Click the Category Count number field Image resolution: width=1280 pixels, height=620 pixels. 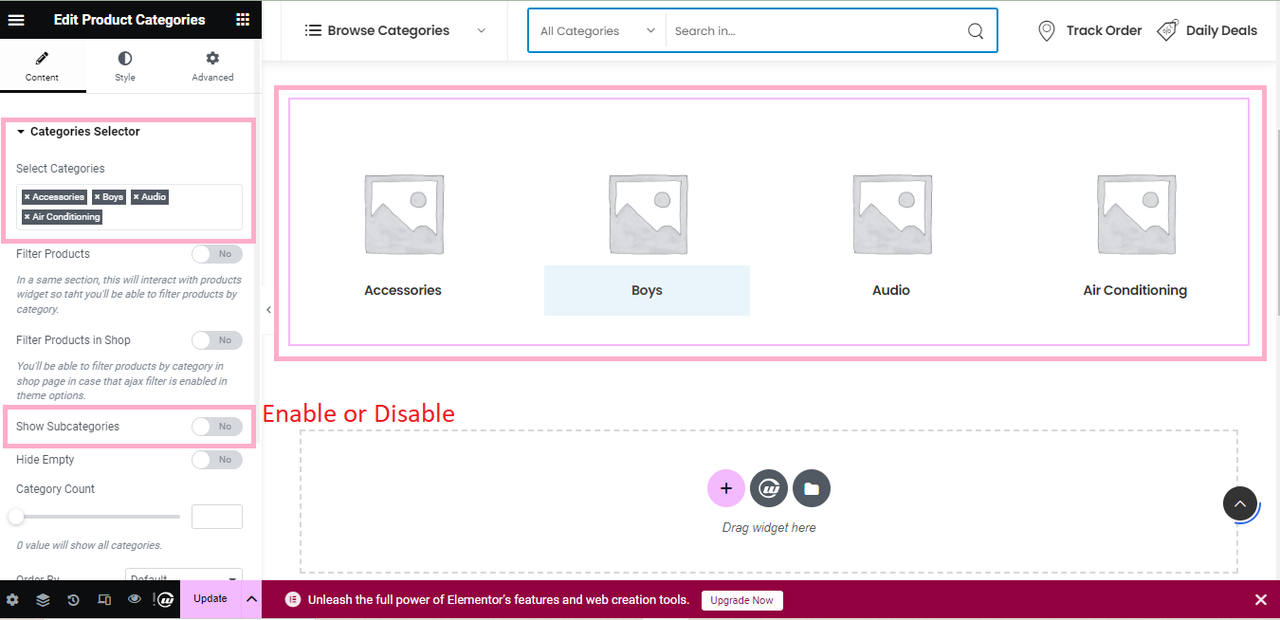click(217, 517)
